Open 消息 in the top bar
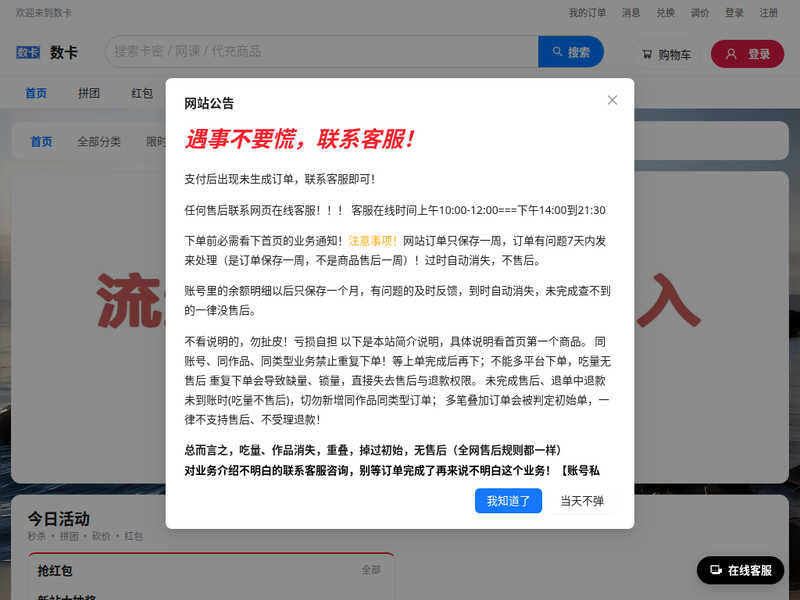800x600 pixels. 631,13
